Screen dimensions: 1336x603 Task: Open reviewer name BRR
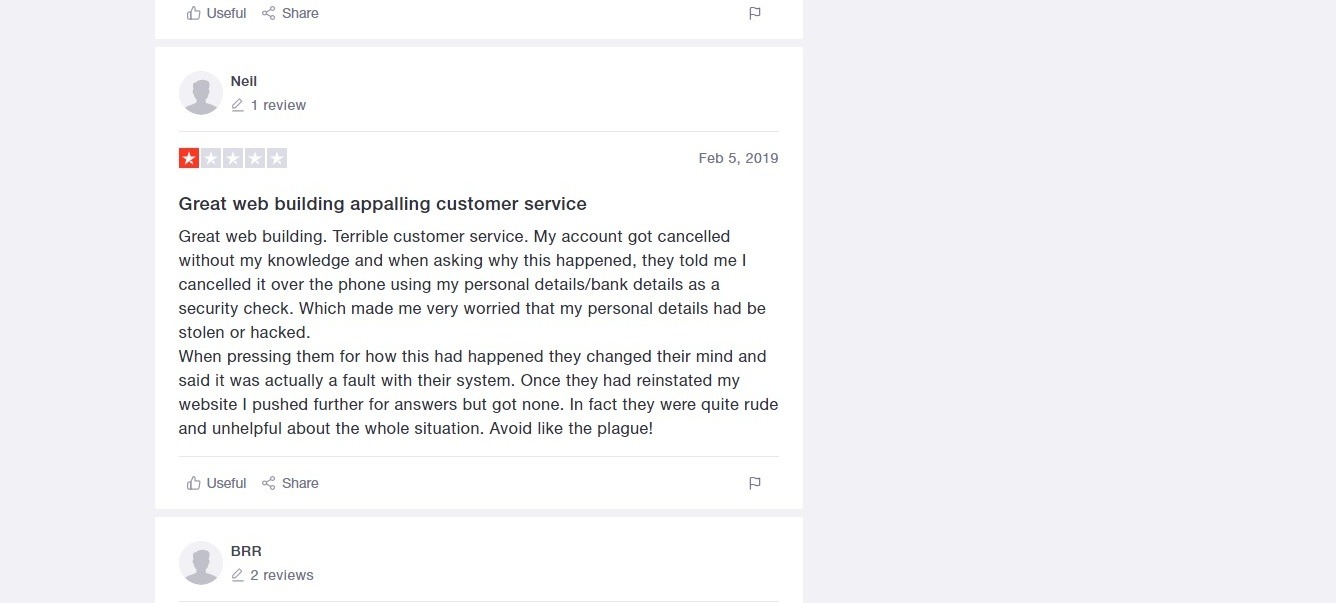click(246, 551)
